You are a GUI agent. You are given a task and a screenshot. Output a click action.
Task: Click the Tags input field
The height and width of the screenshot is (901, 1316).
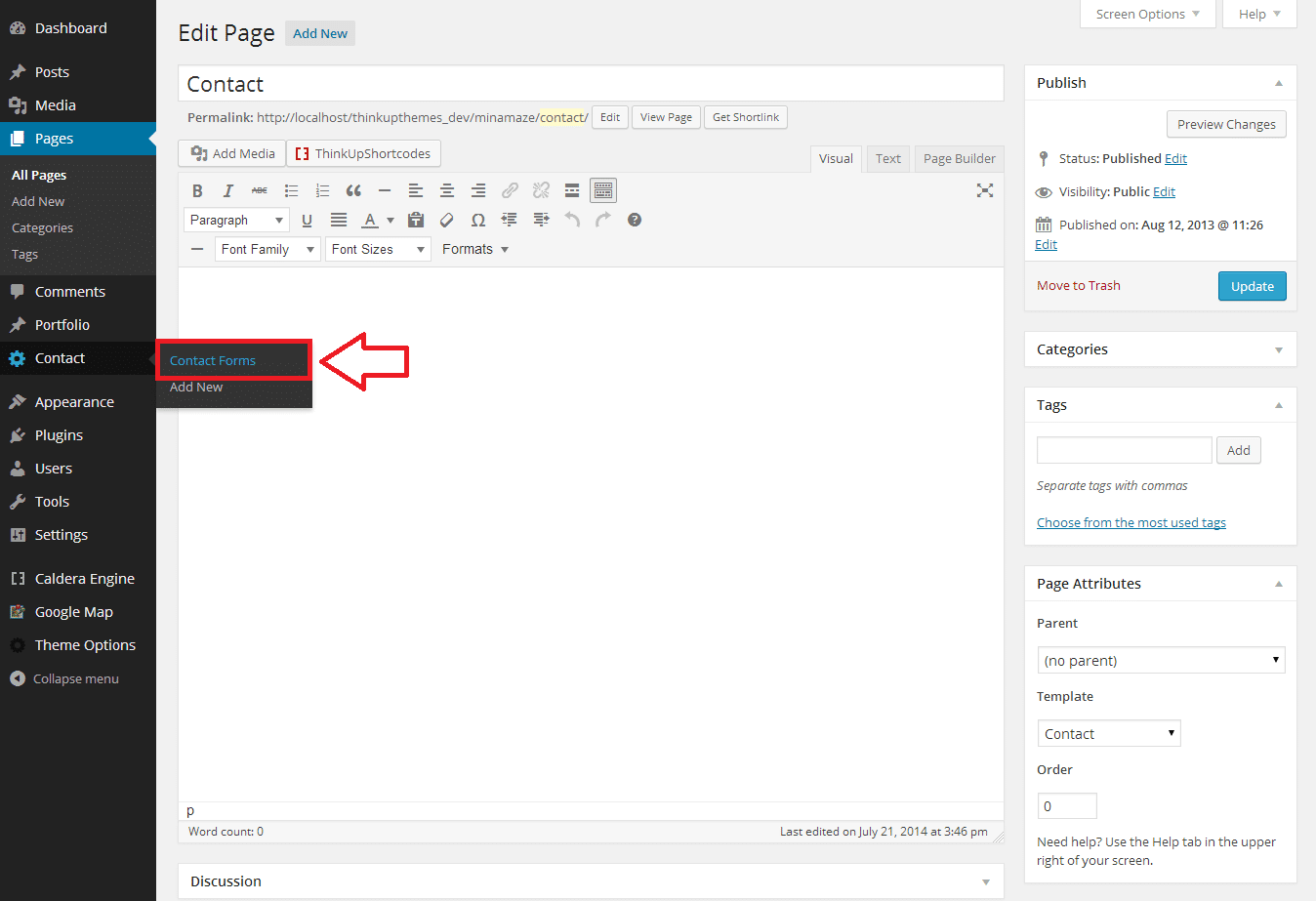click(x=1124, y=450)
